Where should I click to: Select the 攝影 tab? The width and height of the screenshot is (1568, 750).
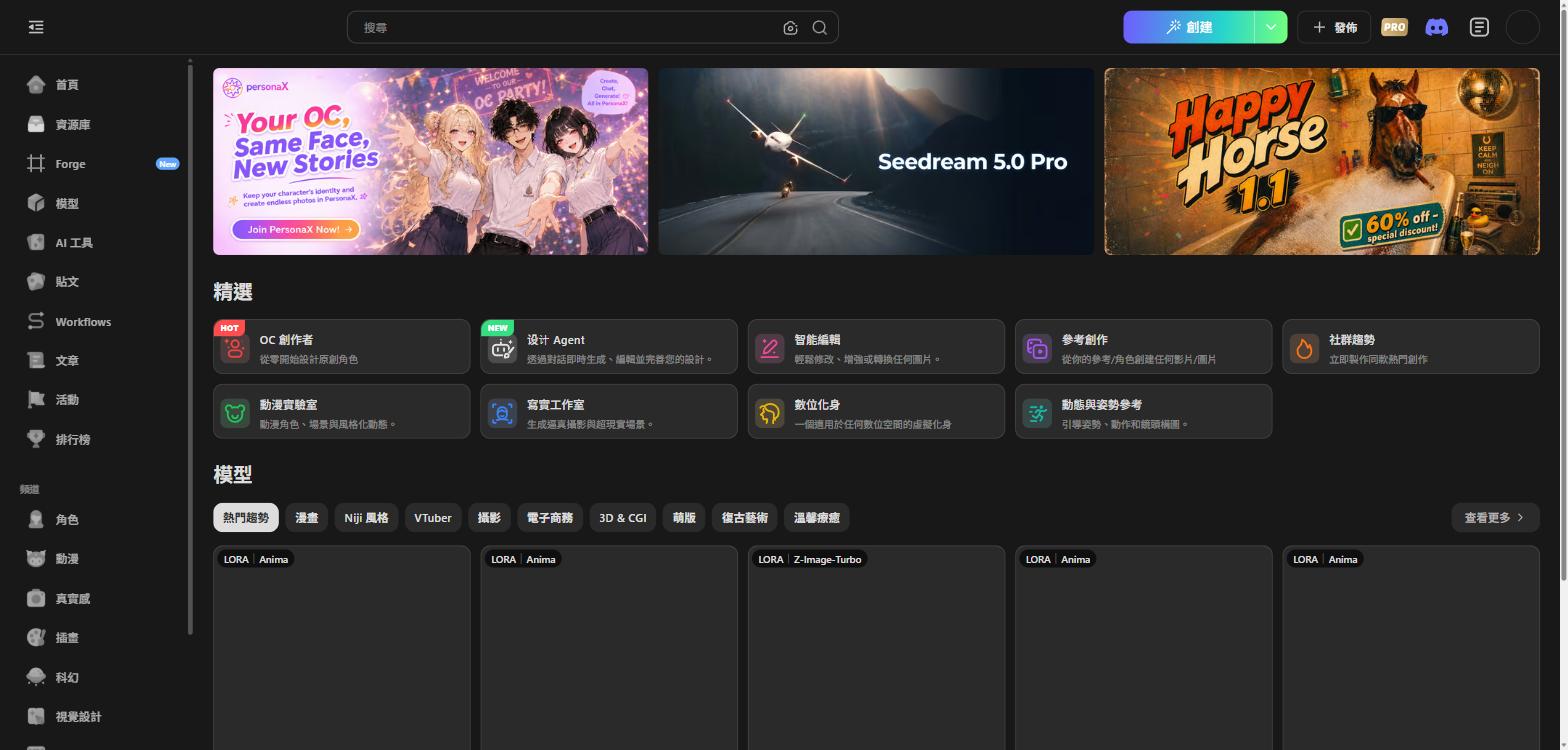[489, 517]
